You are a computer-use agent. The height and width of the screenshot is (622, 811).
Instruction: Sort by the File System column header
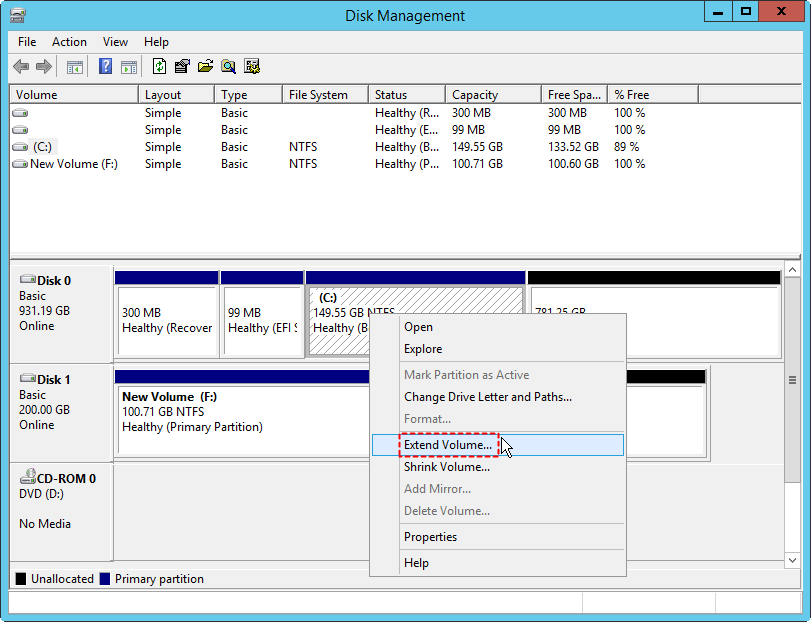(x=318, y=95)
